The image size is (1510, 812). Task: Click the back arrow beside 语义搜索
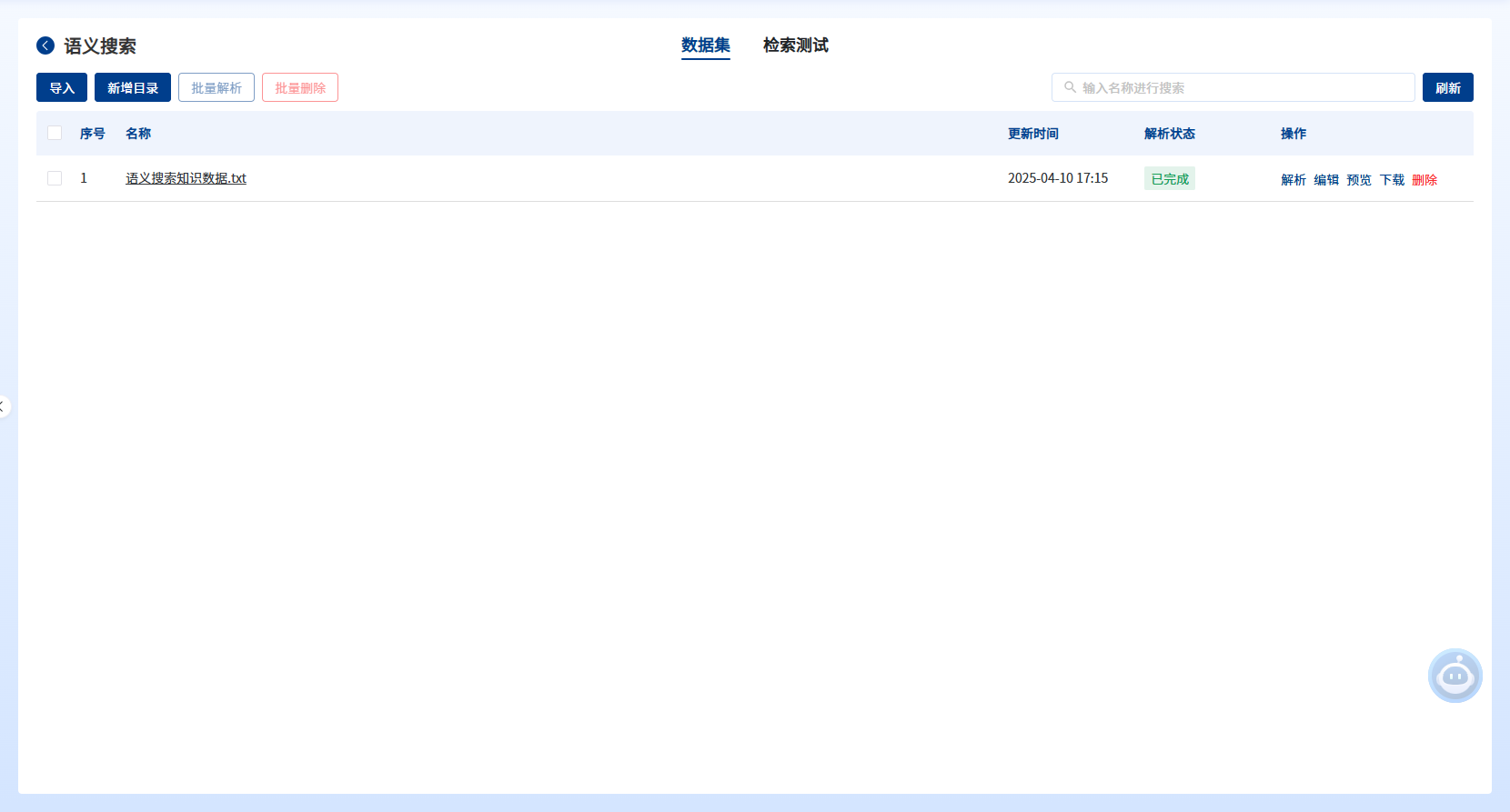45,45
